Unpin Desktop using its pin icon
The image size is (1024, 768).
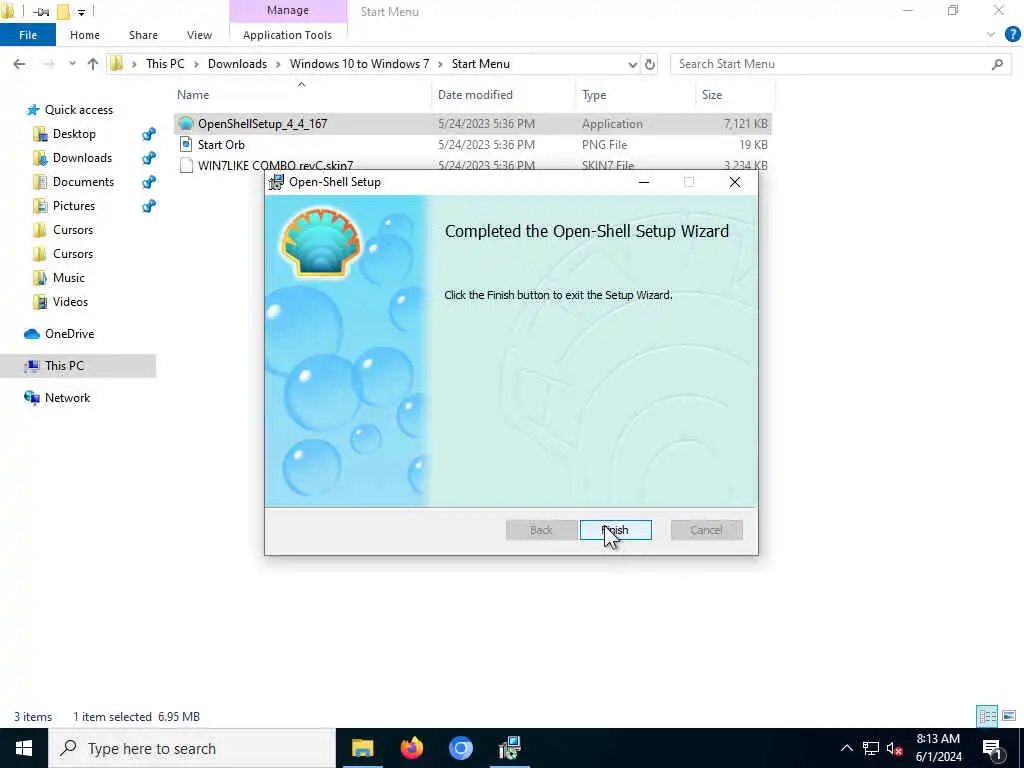point(149,134)
